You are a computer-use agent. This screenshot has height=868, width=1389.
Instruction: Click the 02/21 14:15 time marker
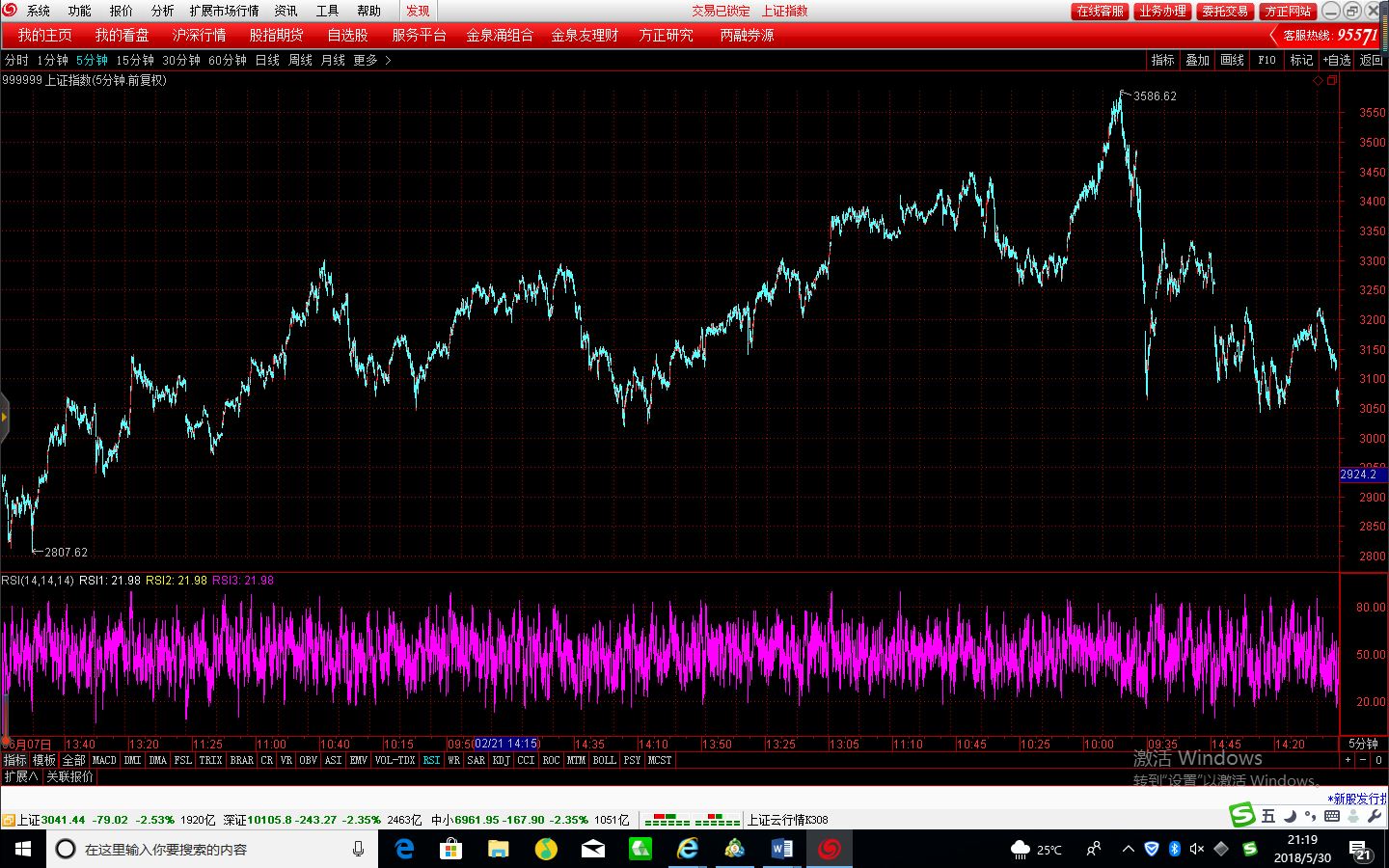point(505,744)
